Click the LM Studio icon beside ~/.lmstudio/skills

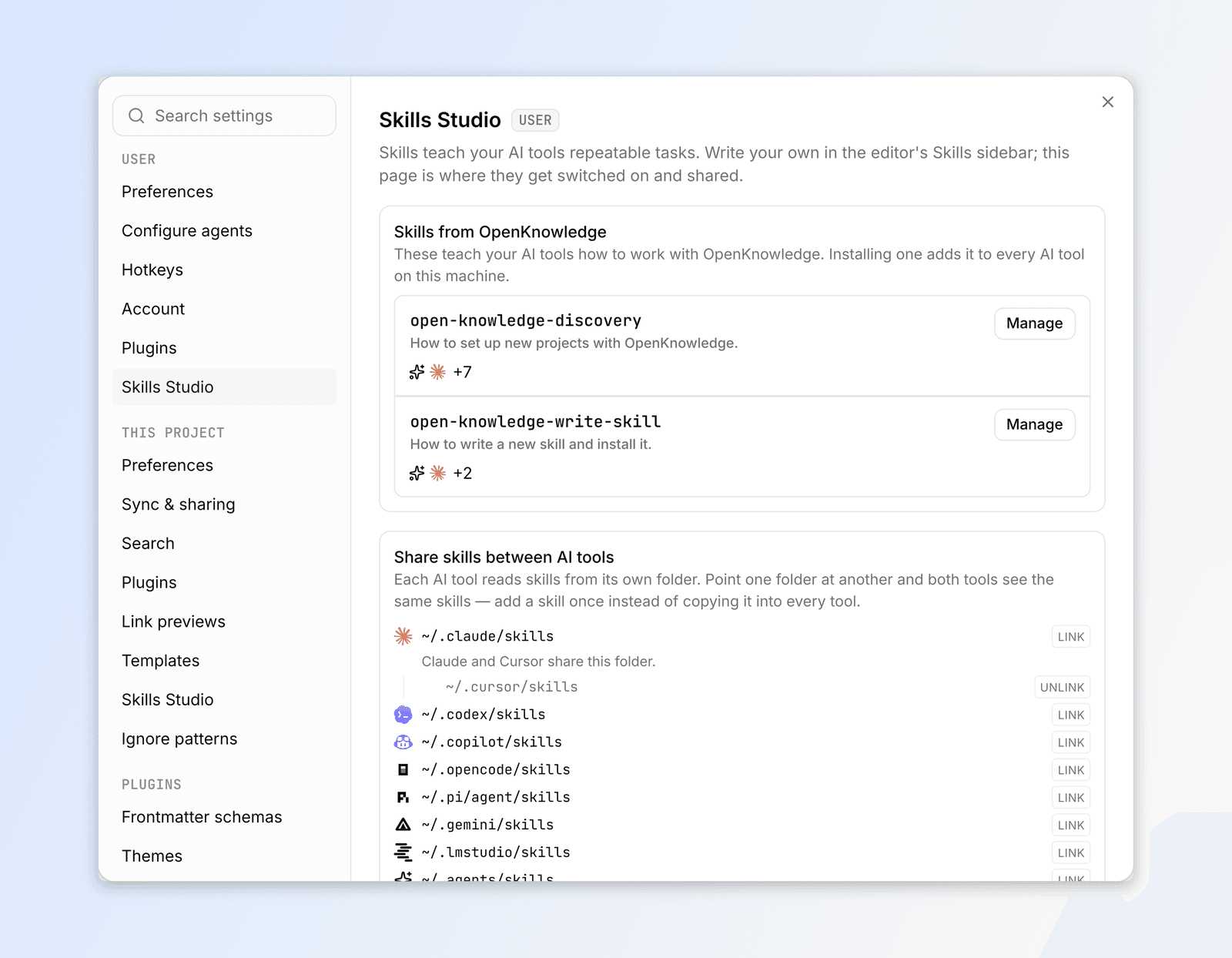tap(403, 852)
